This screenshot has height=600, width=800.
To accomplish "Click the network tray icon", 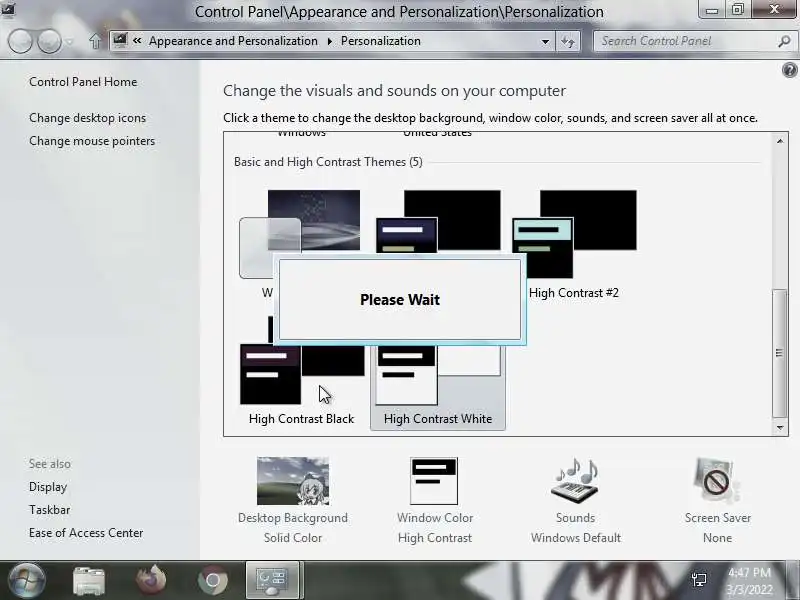I will coord(699,580).
